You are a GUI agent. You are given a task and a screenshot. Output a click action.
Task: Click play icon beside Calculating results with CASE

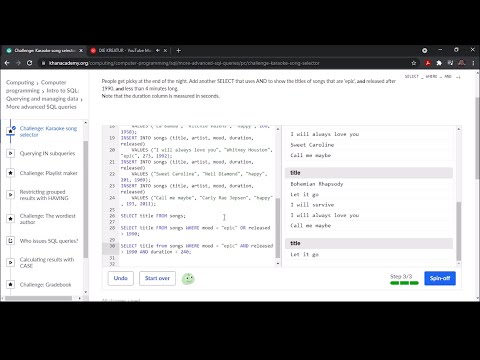click(x=11, y=262)
